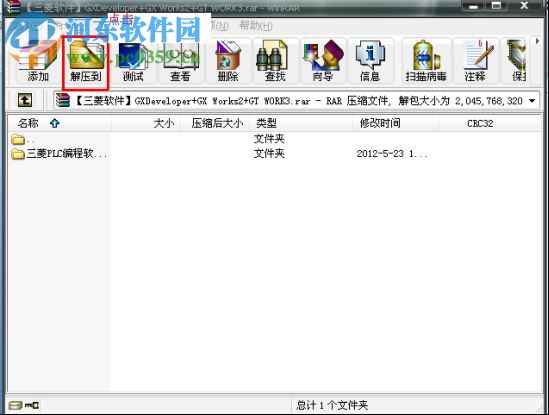Open the 查看 (View) toolbar icon
Screen dimensions: 549x415
pos(180,60)
